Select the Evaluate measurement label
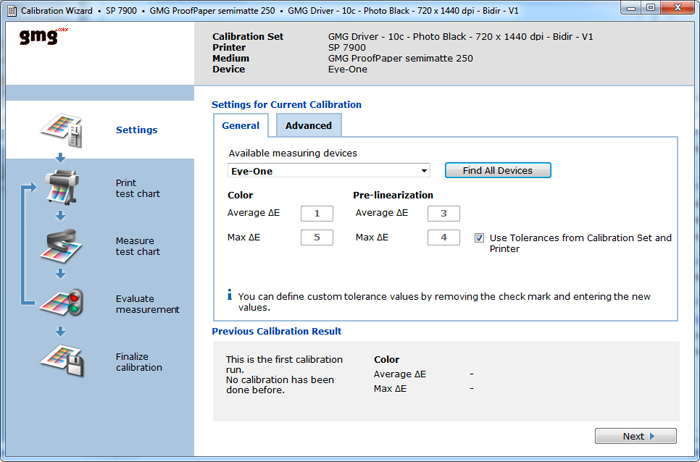 click(147, 304)
